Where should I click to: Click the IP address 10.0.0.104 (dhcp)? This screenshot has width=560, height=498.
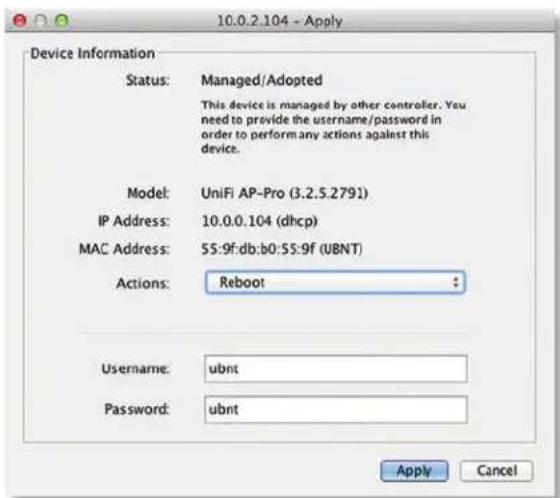pyautogui.click(x=259, y=221)
